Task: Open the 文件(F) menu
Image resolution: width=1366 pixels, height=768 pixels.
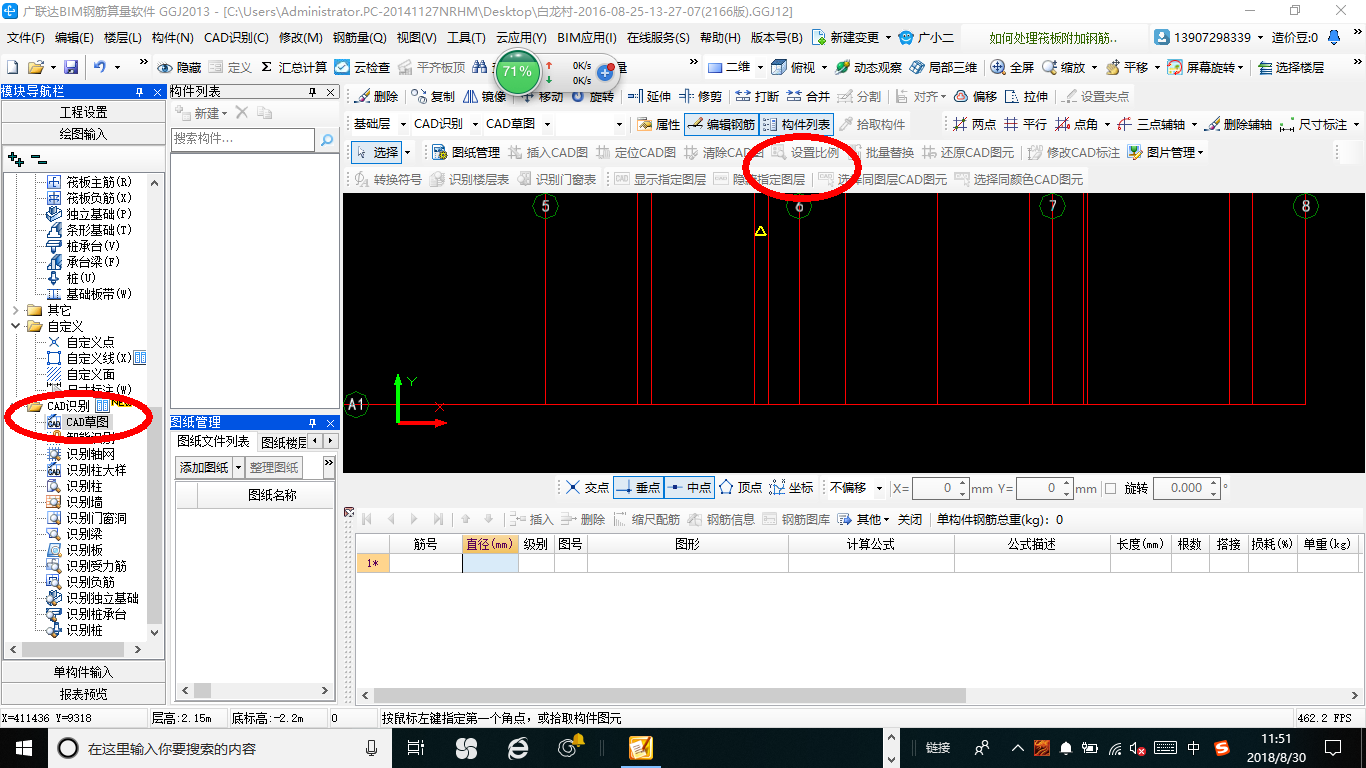Action: [x=26, y=38]
